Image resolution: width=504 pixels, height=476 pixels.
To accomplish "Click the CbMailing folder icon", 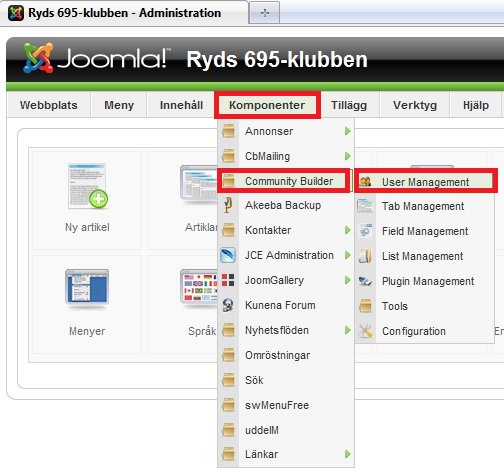I will pyautogui.click(x=228, y=156).
